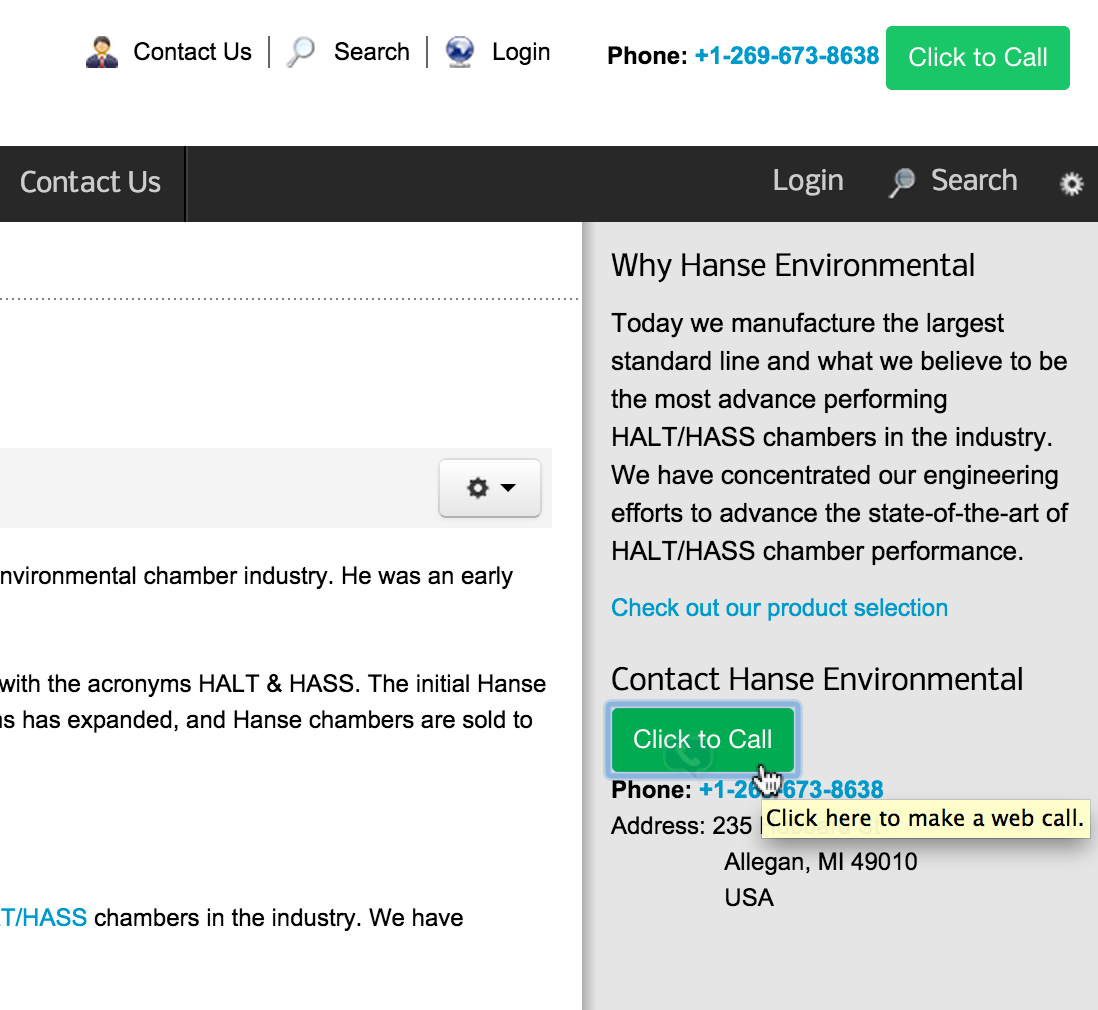
Task: Click the globe Login icon
Action: coord(460,52)
